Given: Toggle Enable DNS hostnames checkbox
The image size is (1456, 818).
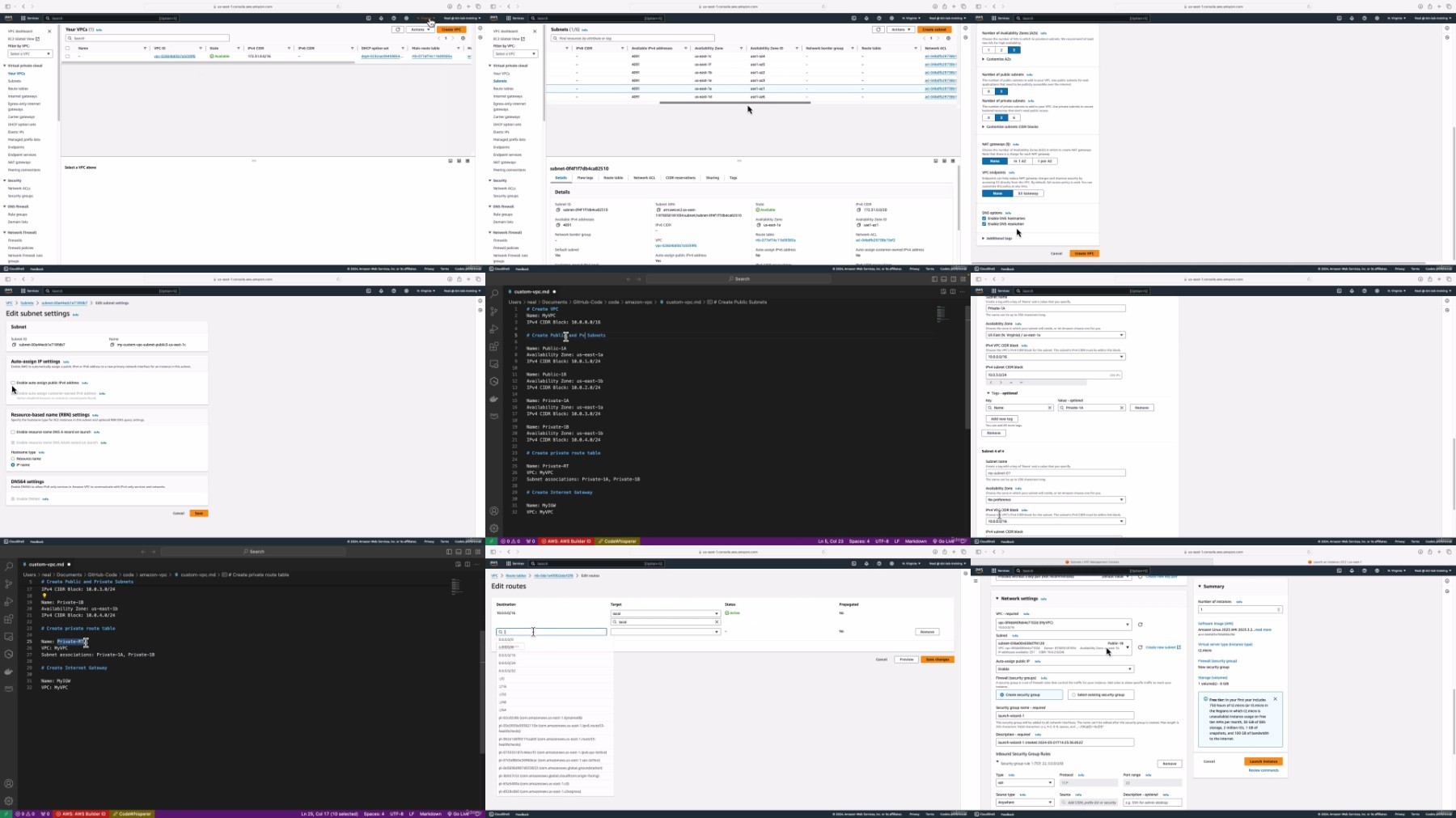Looking at the screenshot, I should tap(984, 218).
